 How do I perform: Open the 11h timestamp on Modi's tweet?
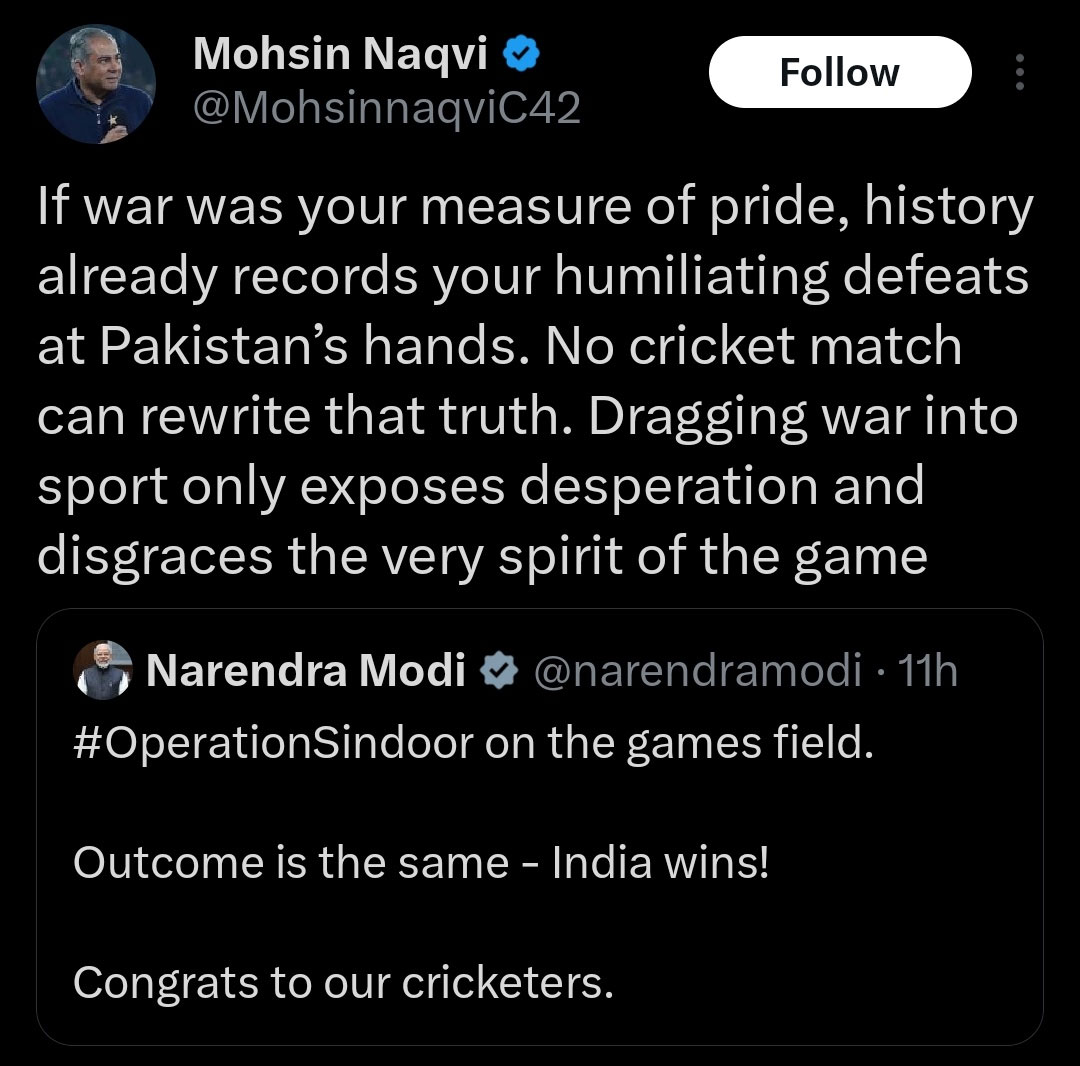coord(930,671)
